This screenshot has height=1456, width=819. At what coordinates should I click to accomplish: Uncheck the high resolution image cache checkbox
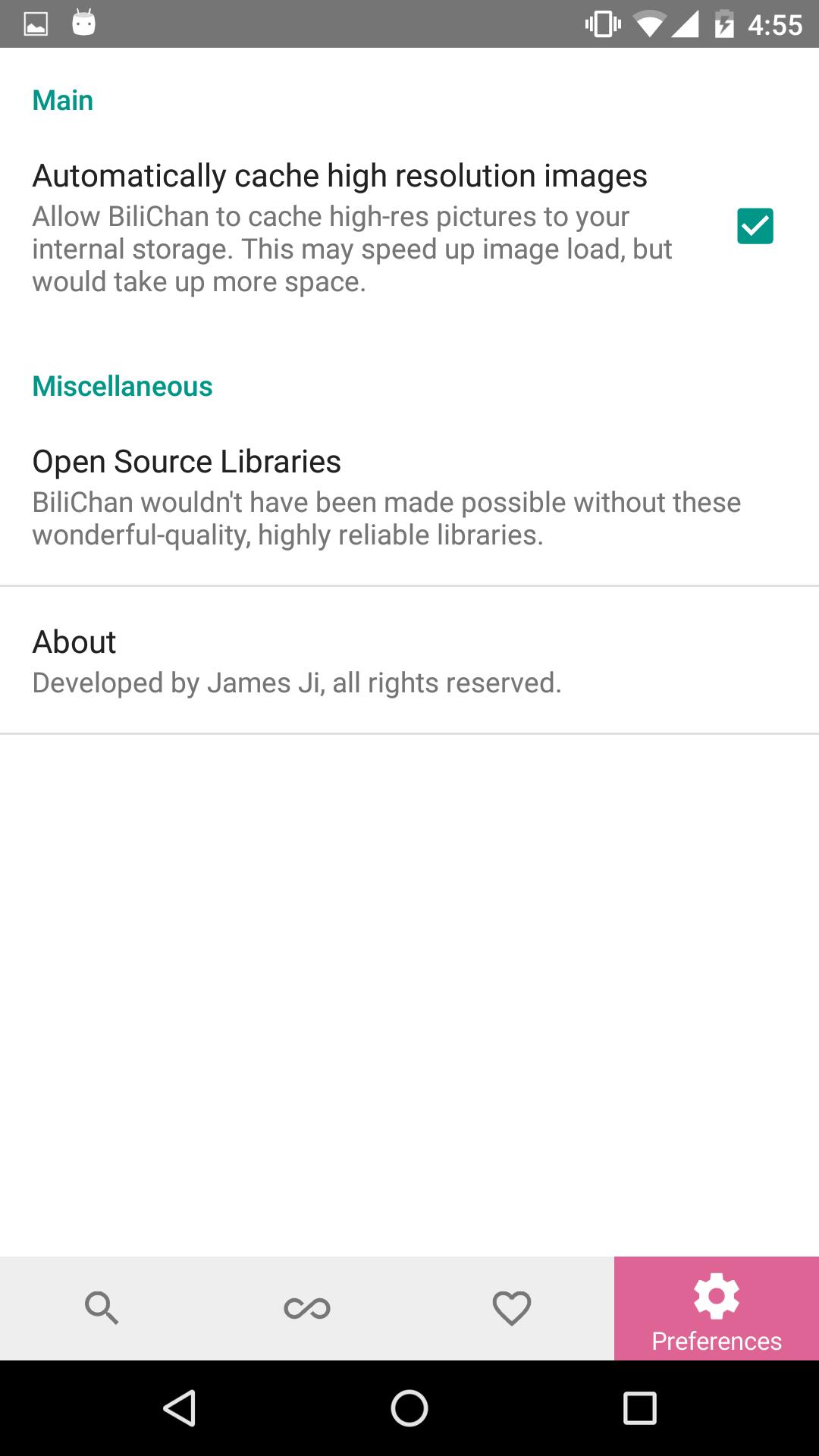coord(755,226)
